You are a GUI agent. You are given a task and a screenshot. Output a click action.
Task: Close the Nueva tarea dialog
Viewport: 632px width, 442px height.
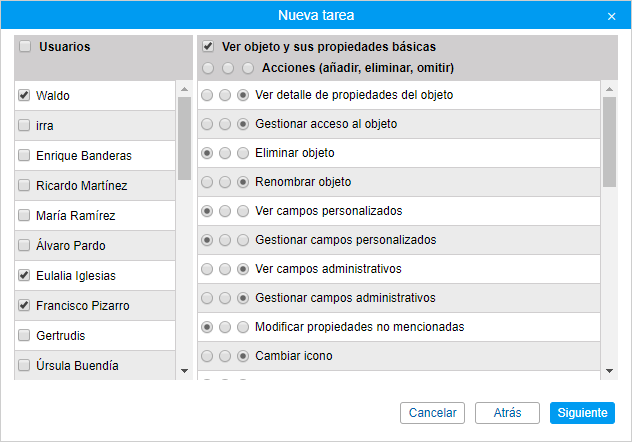611,16
